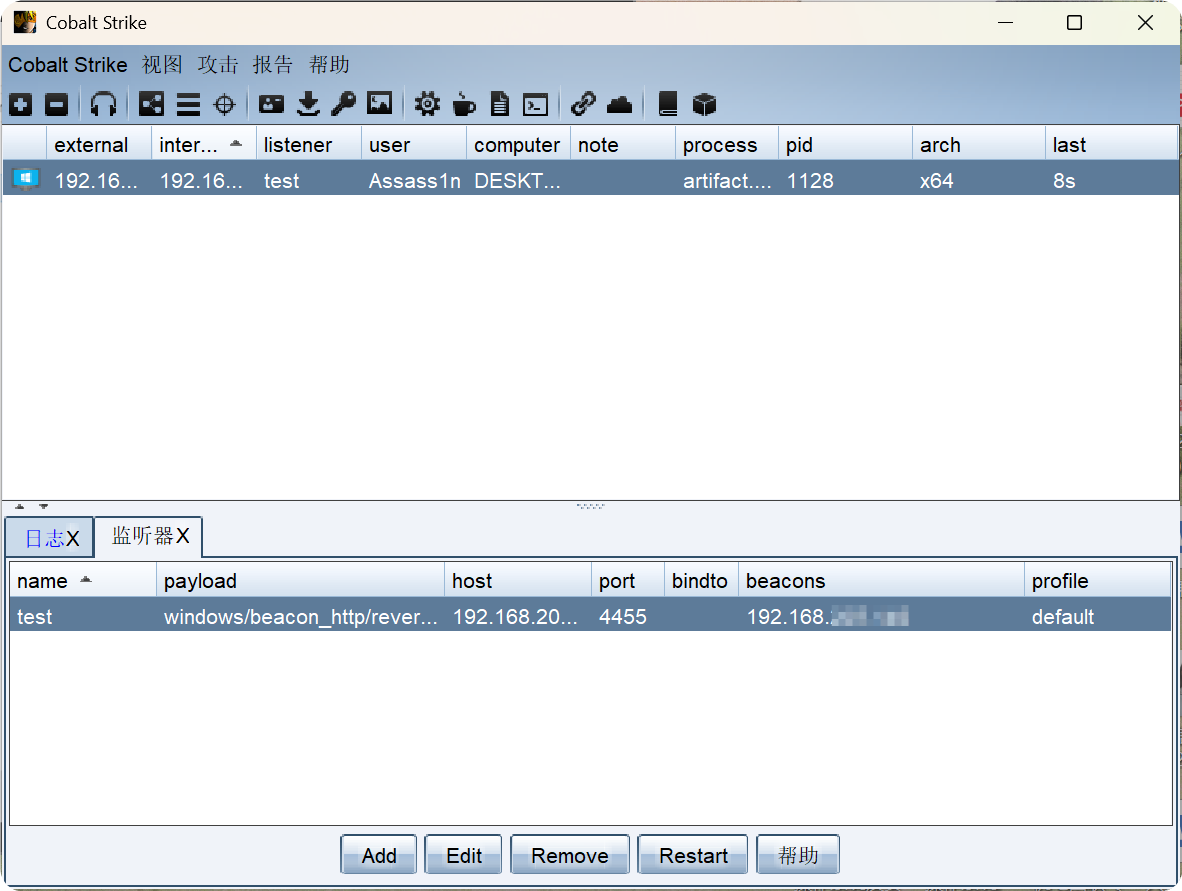Select listener payload windows/beacon_http/rever...
1182x891 pixels.
tap(301, 617)
